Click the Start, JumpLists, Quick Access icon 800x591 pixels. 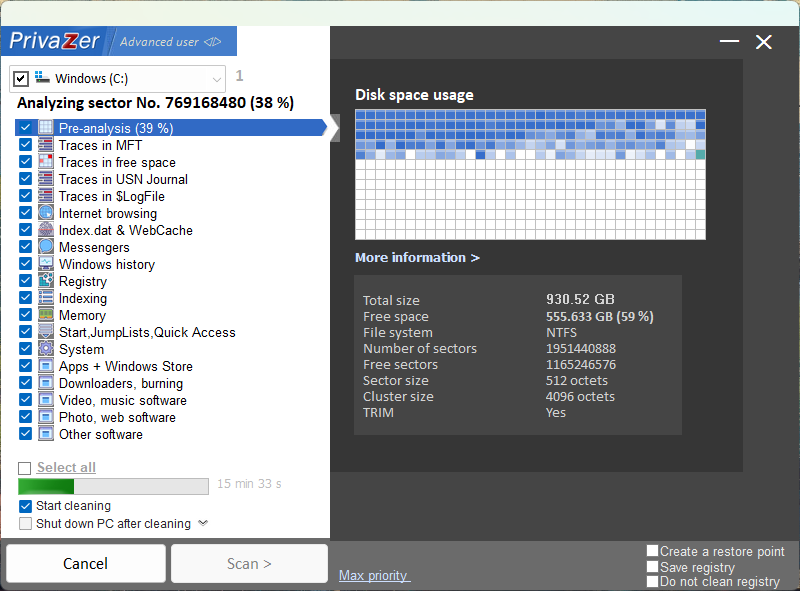coord(46,332)
